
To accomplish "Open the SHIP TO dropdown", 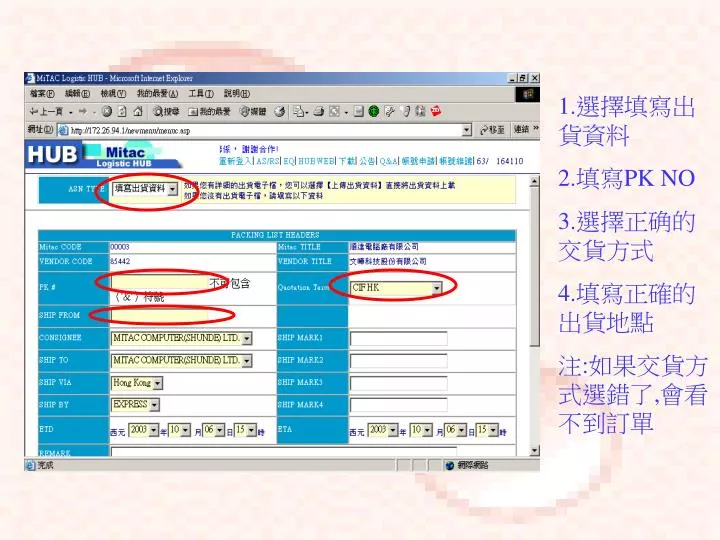I will click(181, 360).
